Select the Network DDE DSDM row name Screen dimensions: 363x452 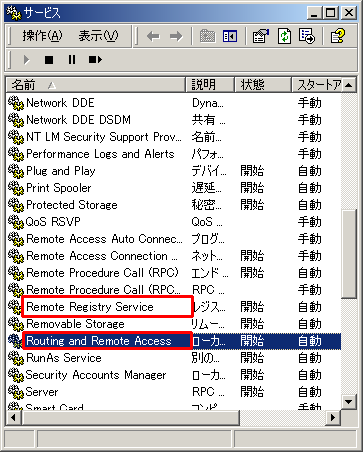[78, 120]
